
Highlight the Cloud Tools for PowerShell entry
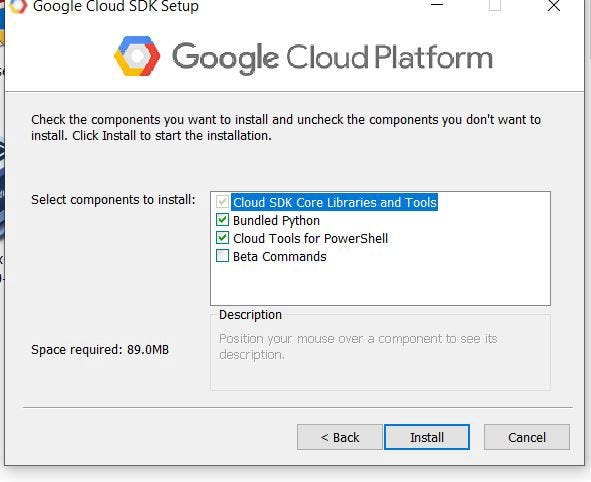310,239
